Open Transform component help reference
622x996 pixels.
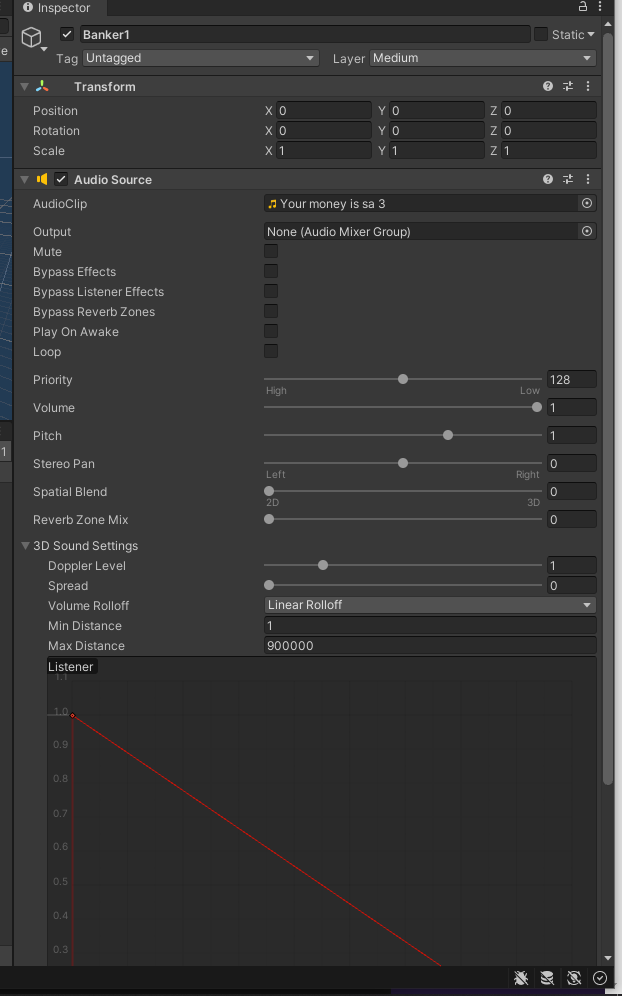548,87
